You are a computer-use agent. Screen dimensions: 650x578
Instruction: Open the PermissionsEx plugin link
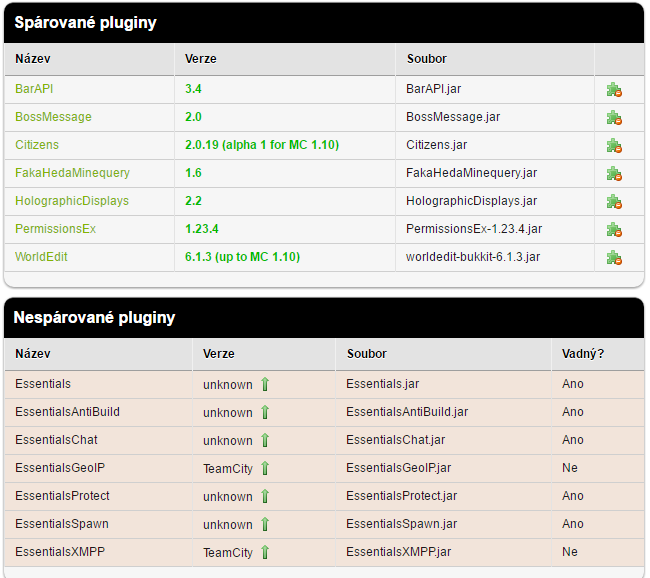pyautogui.click(x=55, y=229)
